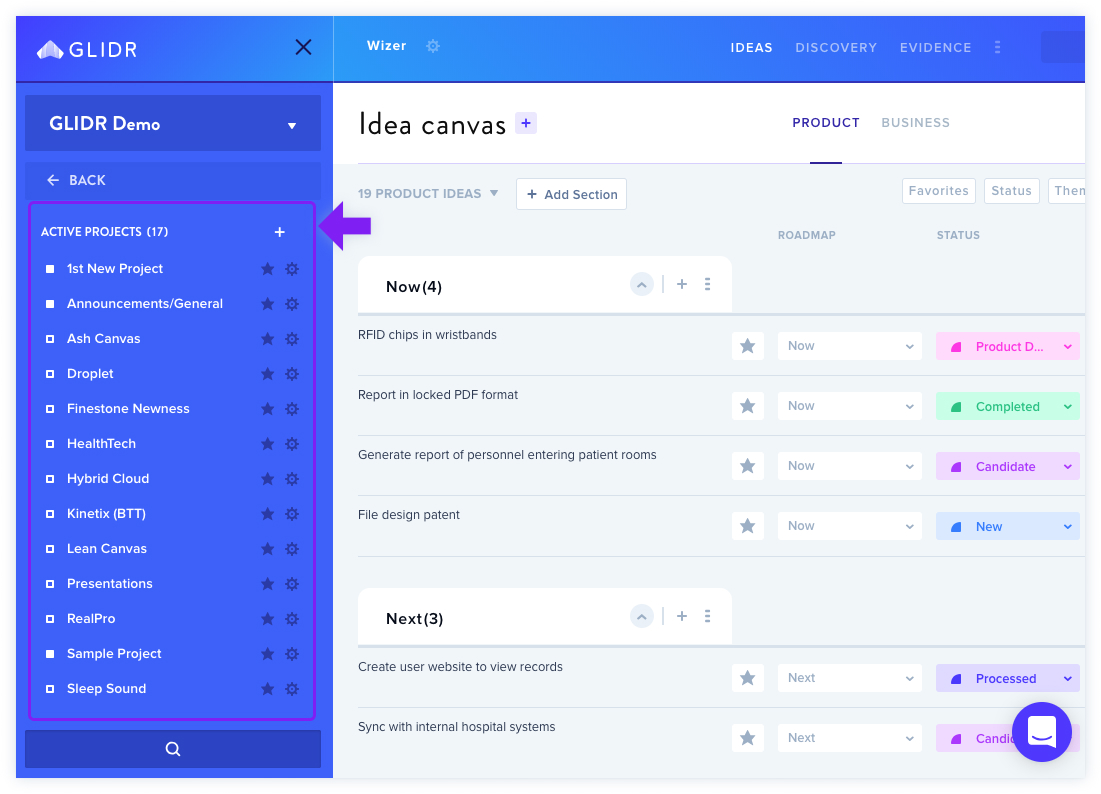
Task: Open settings gear for Sleep Sound
Action: 292,689
